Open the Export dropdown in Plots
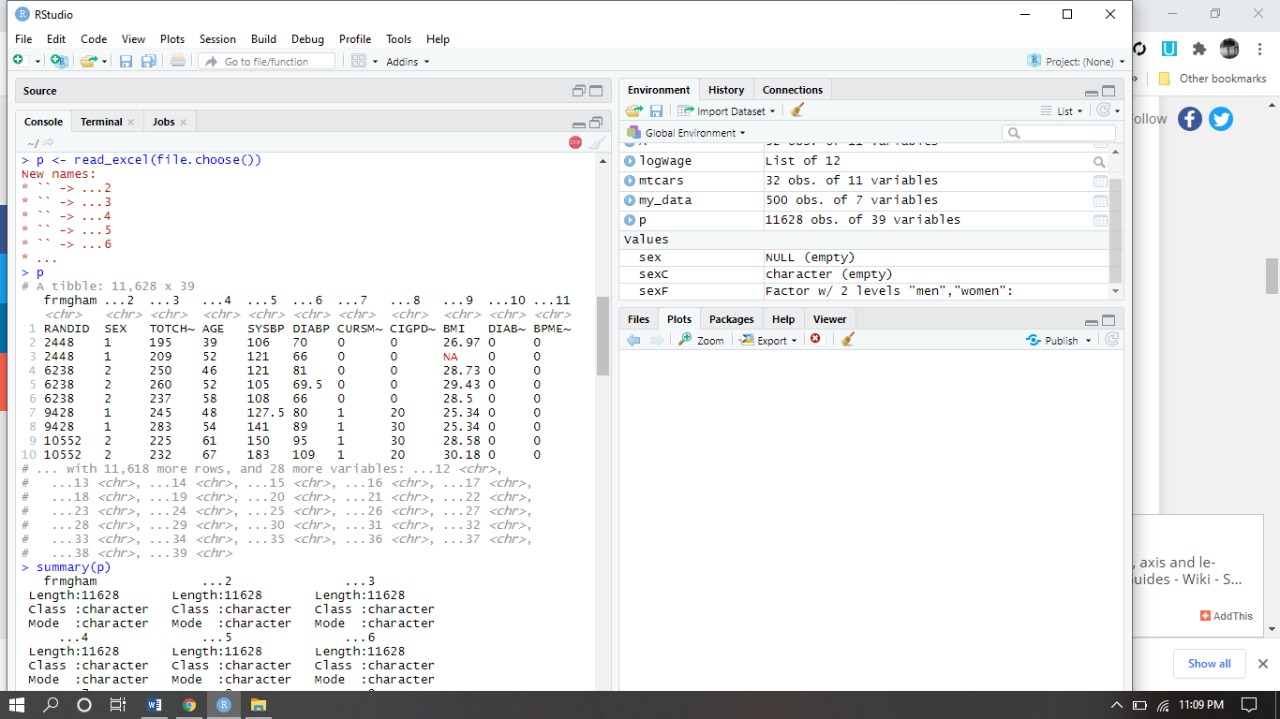Image resolution: width=1280 pixels, height=719 pixels. click(769, 340)
